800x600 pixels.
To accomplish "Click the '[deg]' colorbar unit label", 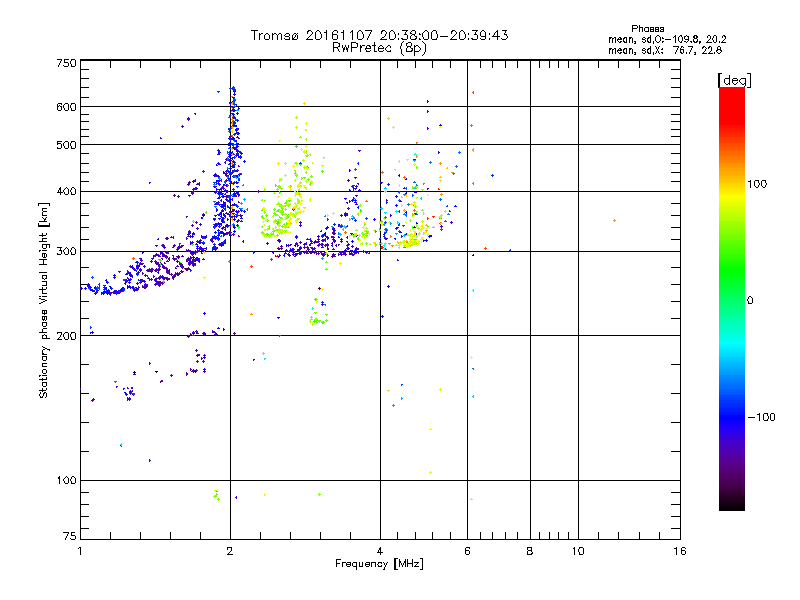I will [x=734, y=80].
